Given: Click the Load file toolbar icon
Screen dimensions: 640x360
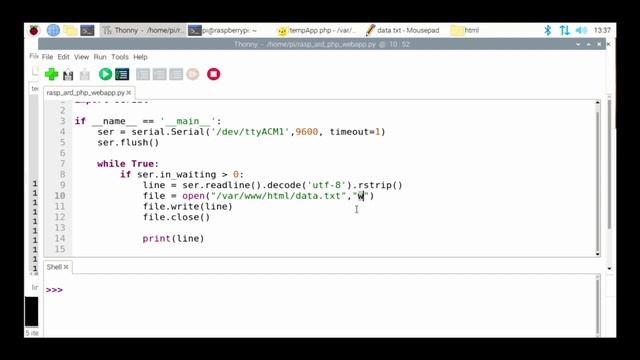Looking at the screenshot, I should 68,74.
